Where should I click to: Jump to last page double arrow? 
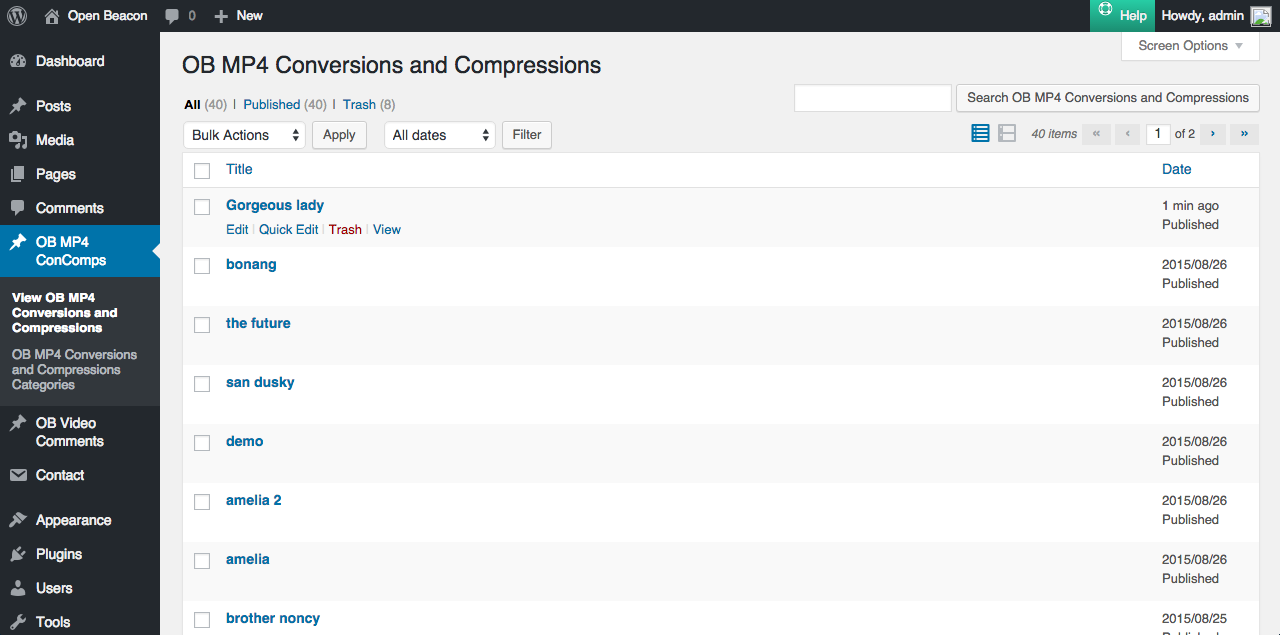1244,133
